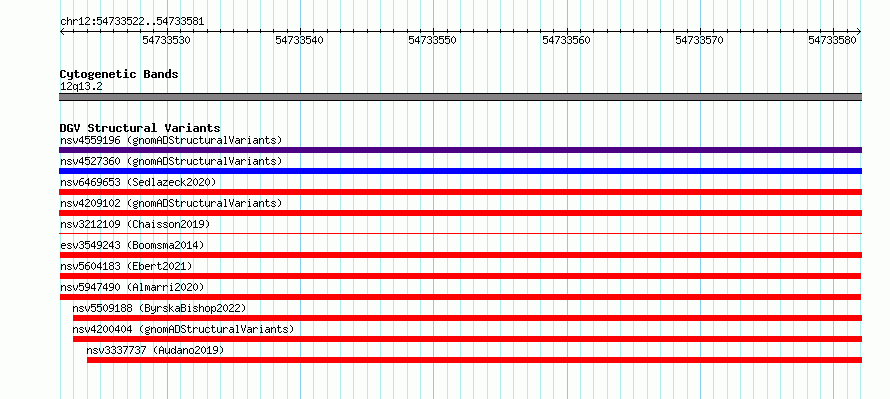This screenshot has width=890, height=399.
Task: Click the red bar under nsv4209102
Action: (460, 213)
